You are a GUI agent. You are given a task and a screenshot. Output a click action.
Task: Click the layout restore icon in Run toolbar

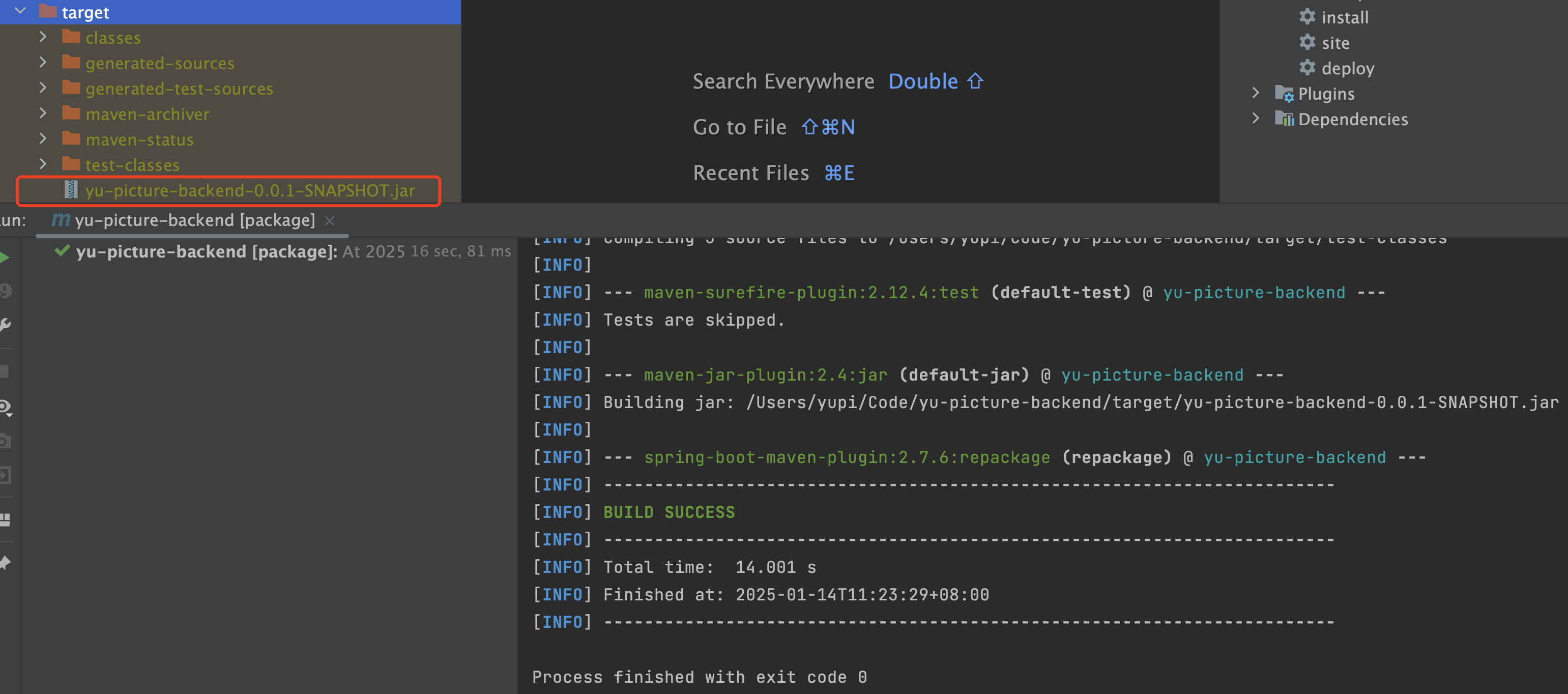click(5, 519)
